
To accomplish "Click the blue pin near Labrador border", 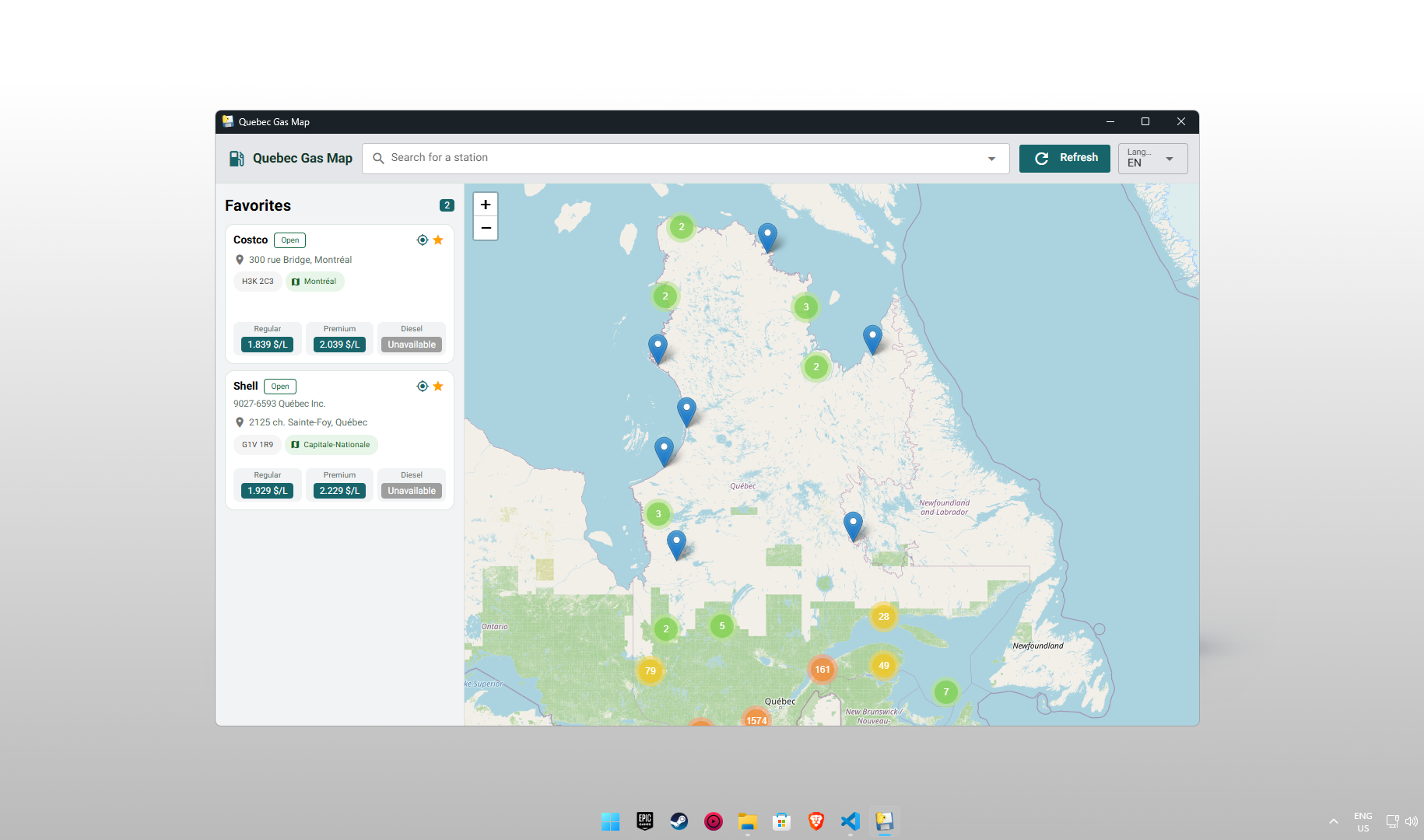I will click(872, 340).
